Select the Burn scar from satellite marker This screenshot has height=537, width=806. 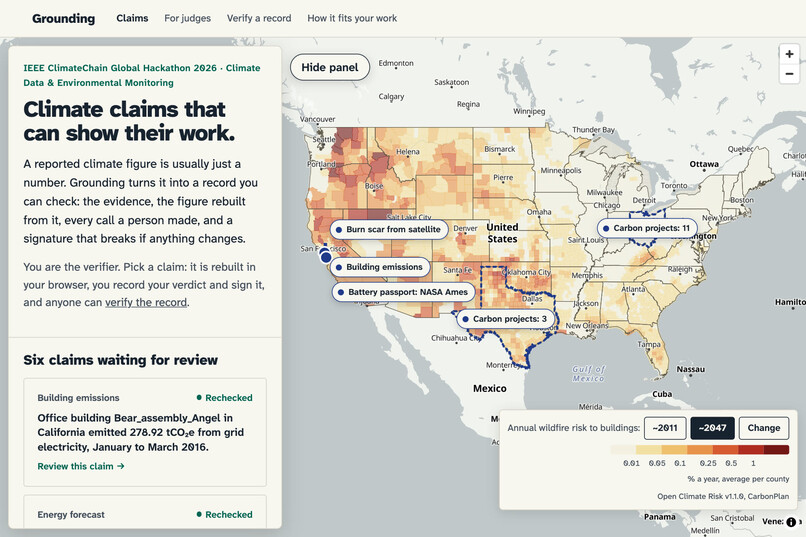pos(389,229)
